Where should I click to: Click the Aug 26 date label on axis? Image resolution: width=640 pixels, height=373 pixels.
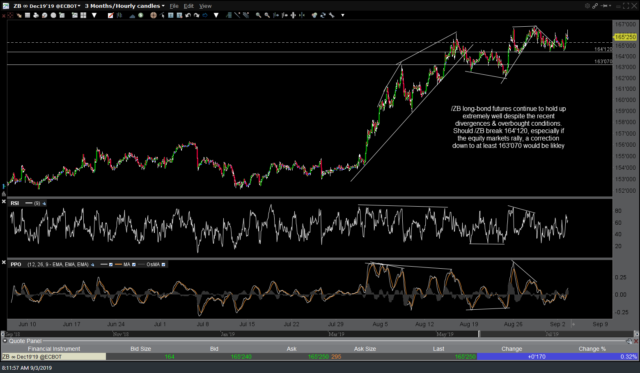point(513,324)
